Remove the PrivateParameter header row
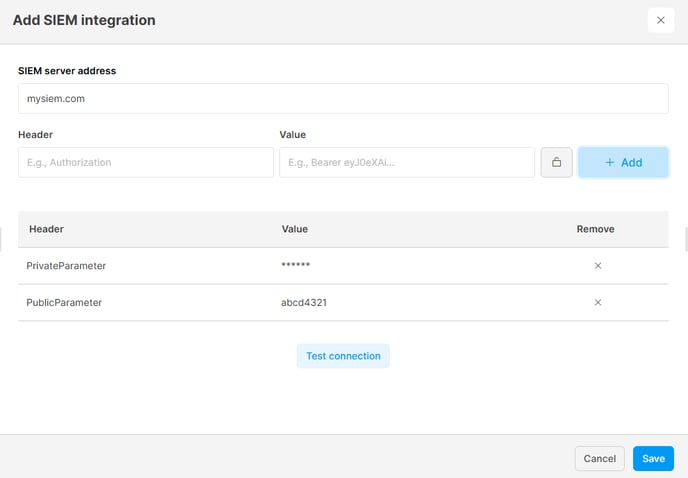This screenshot has height=478, width=688. [598, 266]
